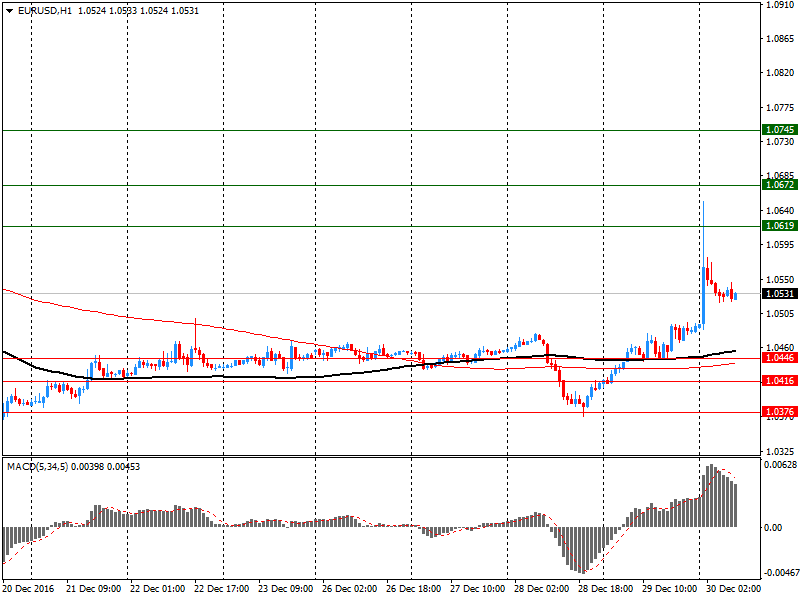Click the 27 Dec 10:00 time axis label
Image resolution: width=800 pixels, height=600 pixels.
[x=478, y=589]
